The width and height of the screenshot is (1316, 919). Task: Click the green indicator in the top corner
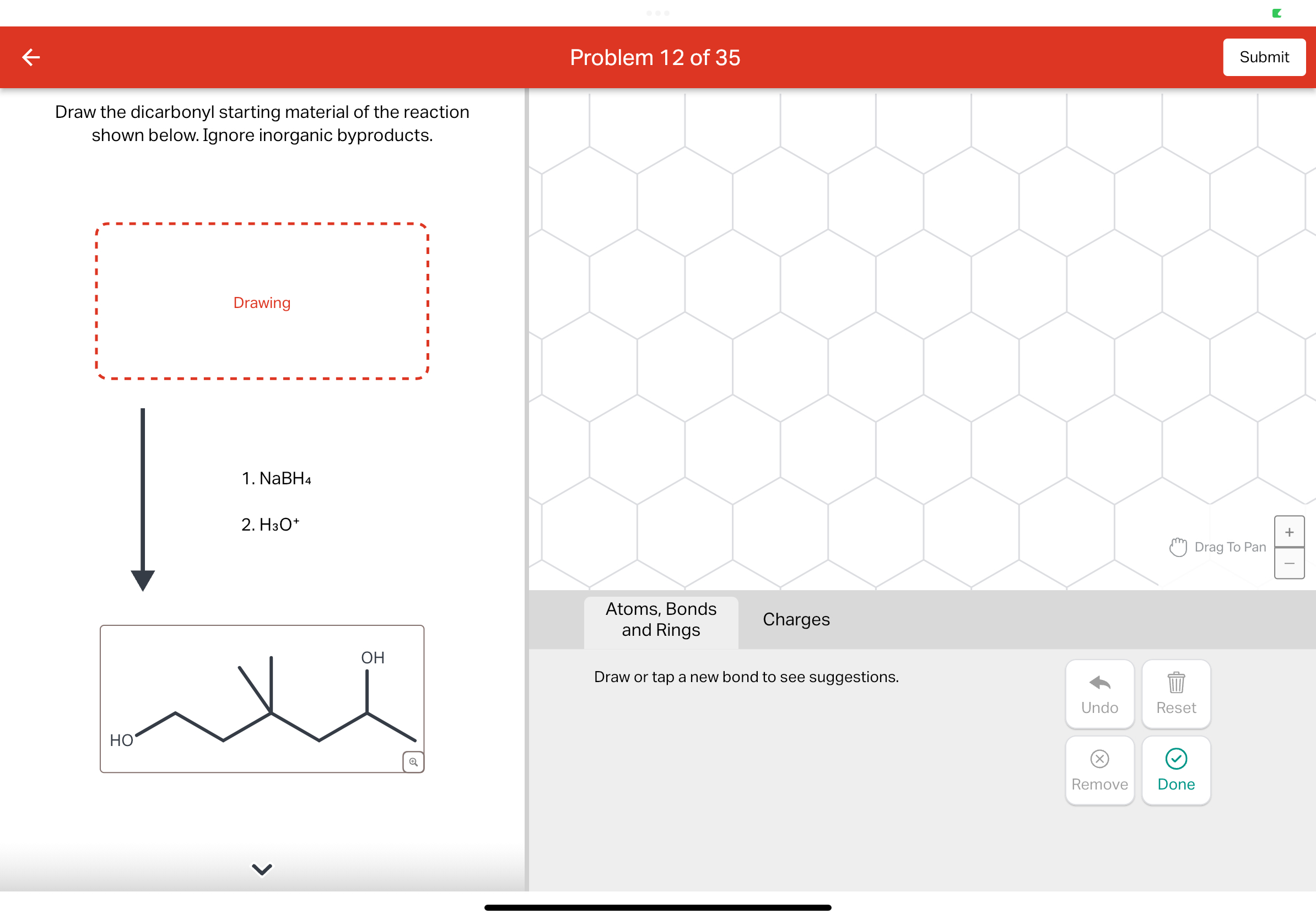coord(1276,13)
